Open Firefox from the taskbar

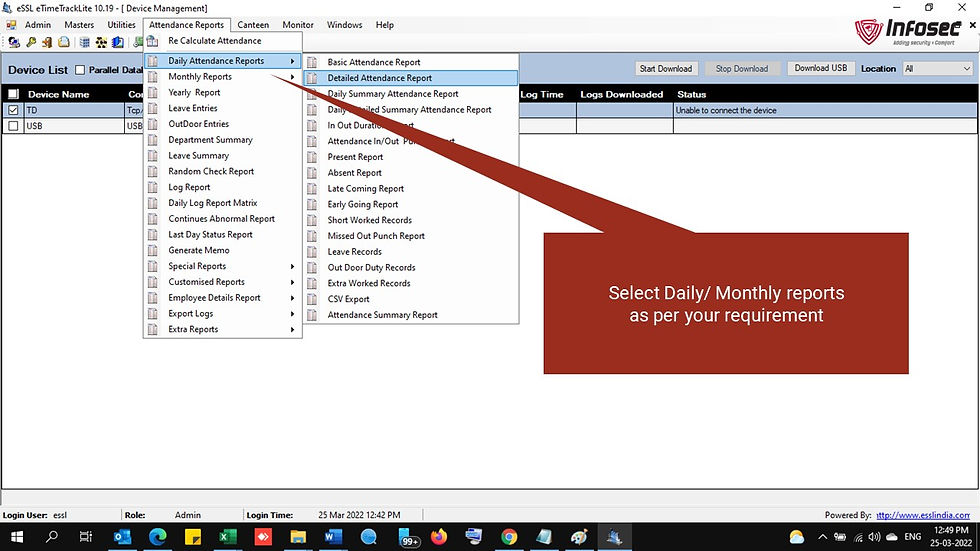(x=439, y=537)
